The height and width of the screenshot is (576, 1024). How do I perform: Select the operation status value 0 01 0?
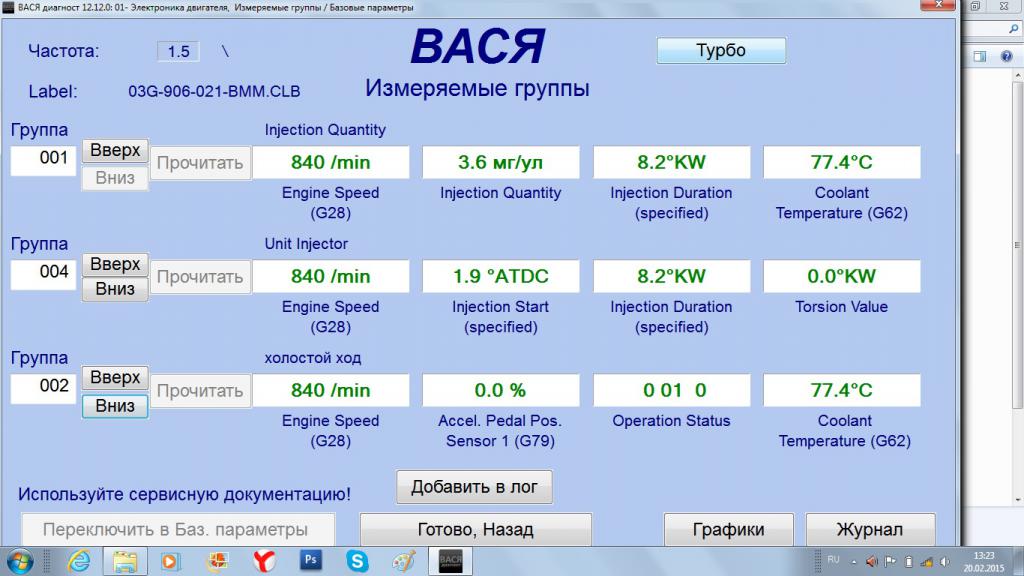tap(671, 390)
